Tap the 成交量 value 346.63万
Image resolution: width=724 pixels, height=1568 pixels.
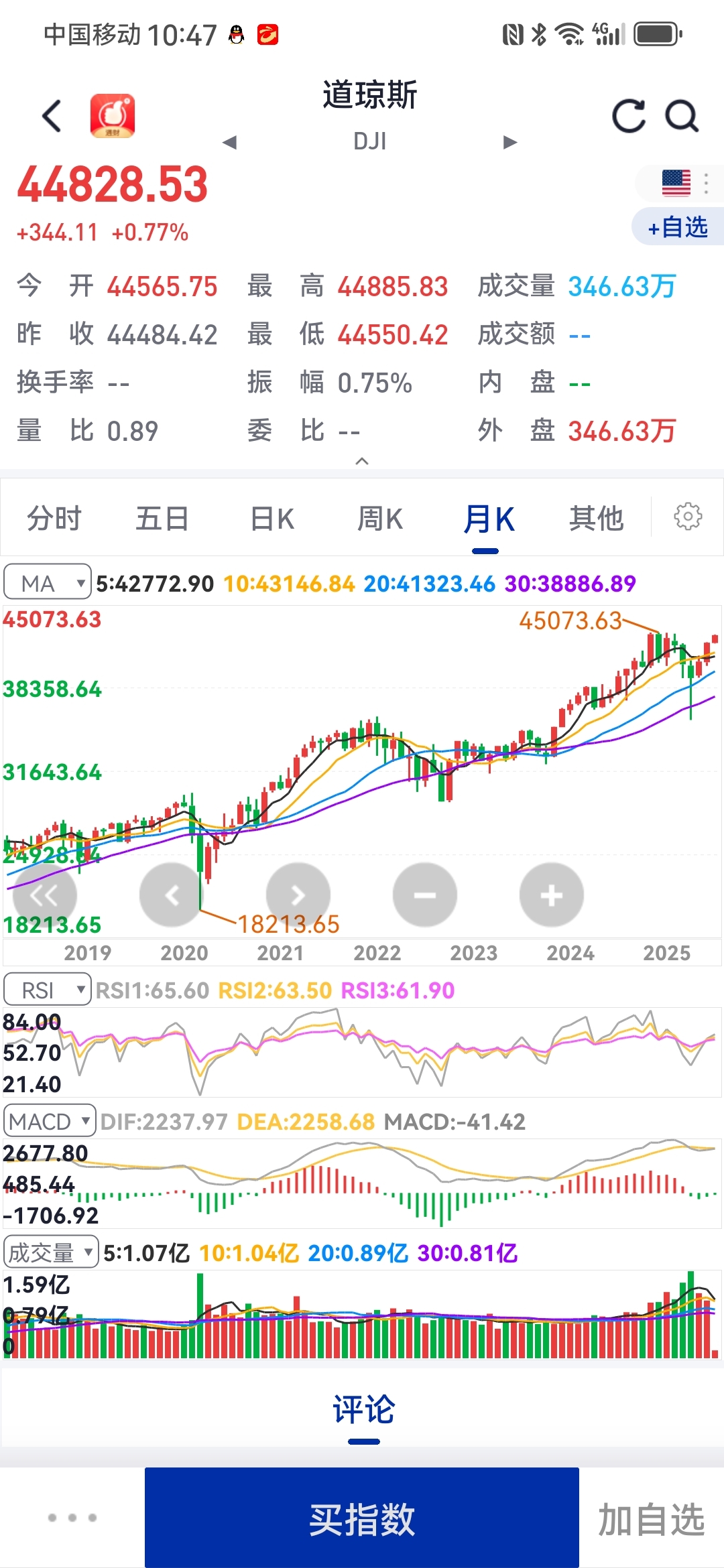[x=622, y=287]
